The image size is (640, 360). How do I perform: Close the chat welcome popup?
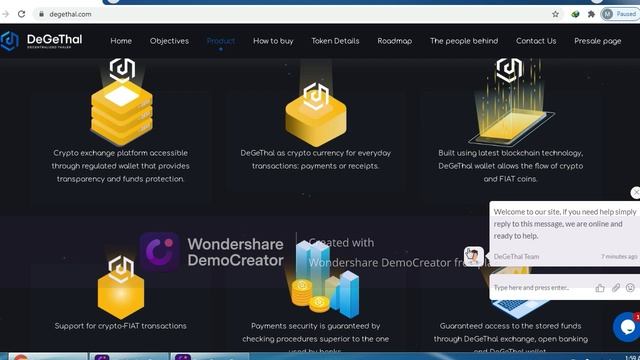click(636, 192)
